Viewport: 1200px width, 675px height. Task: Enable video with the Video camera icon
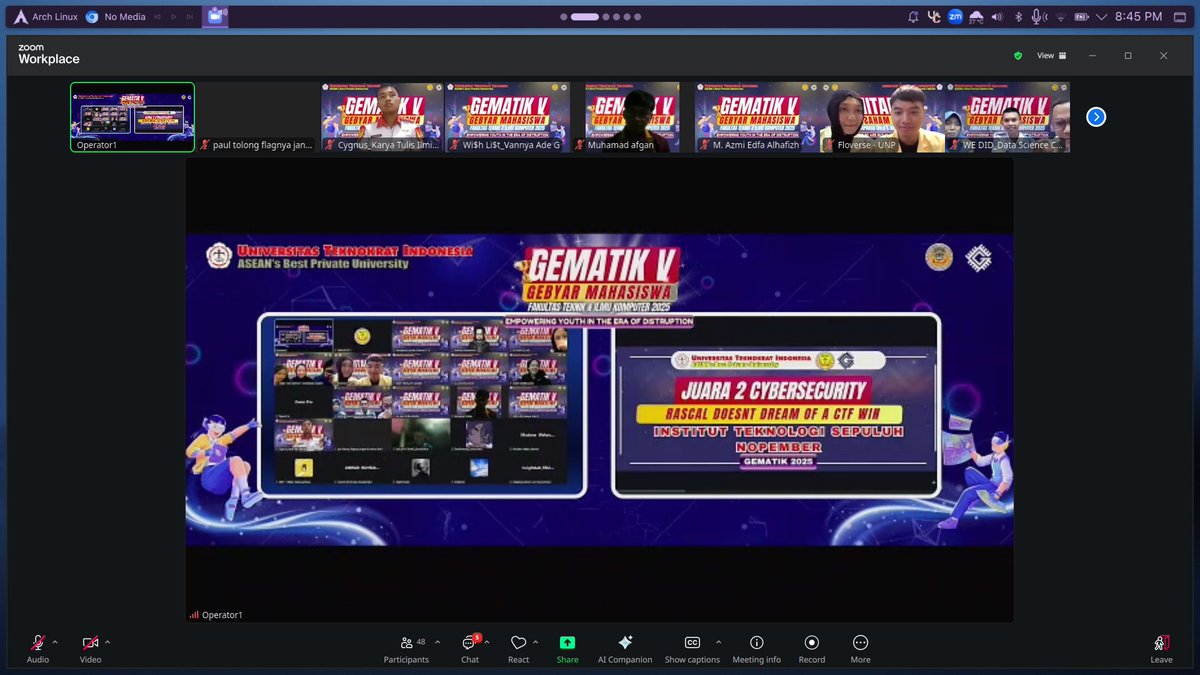91,642
